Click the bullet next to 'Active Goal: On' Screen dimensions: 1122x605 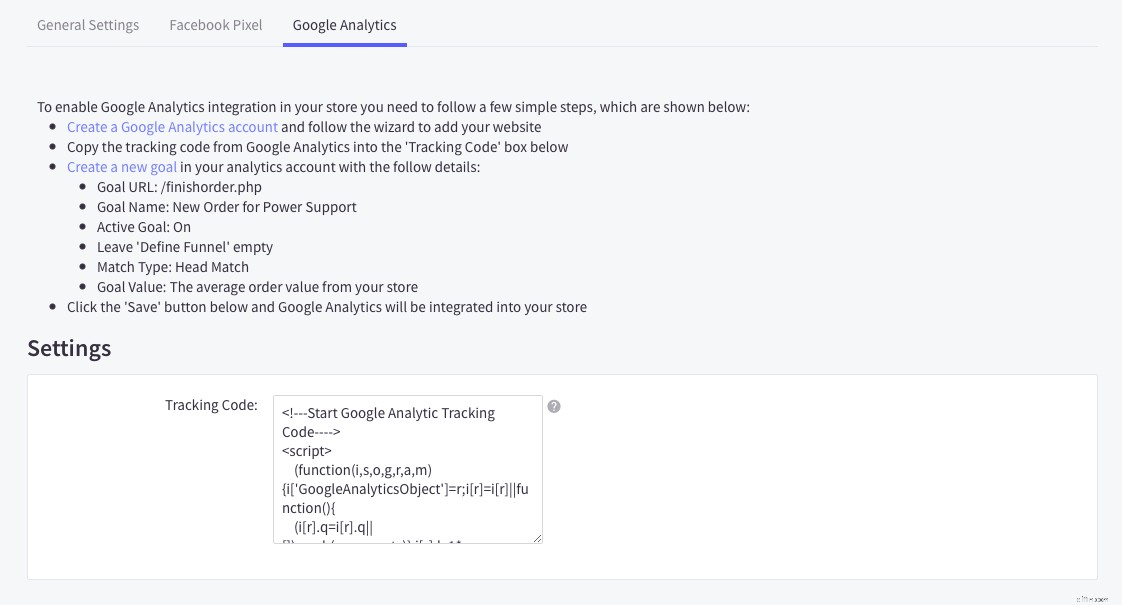click(x=85, y=227)
